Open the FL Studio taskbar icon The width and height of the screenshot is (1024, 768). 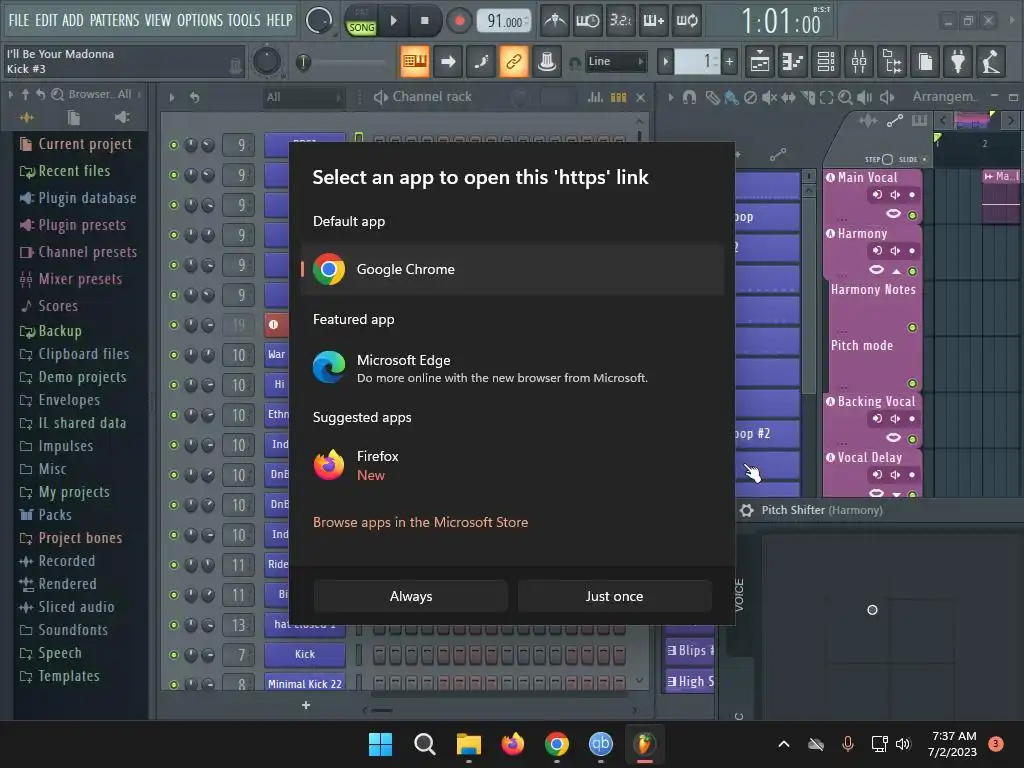point(644,744)
